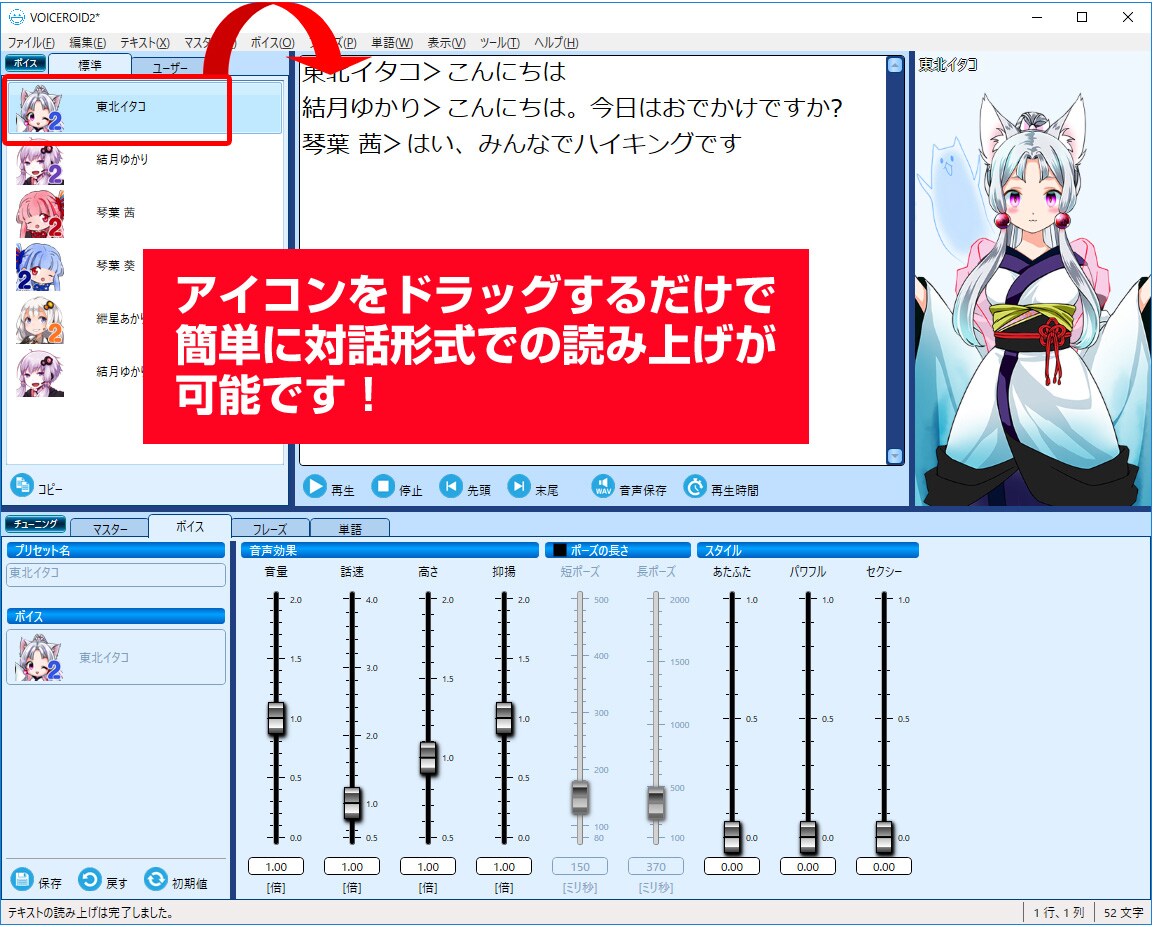Select 東北イタコ voice avatar in list
Image resolution: width=1153 pixels, height=927 pixels.
click(40, 109)
